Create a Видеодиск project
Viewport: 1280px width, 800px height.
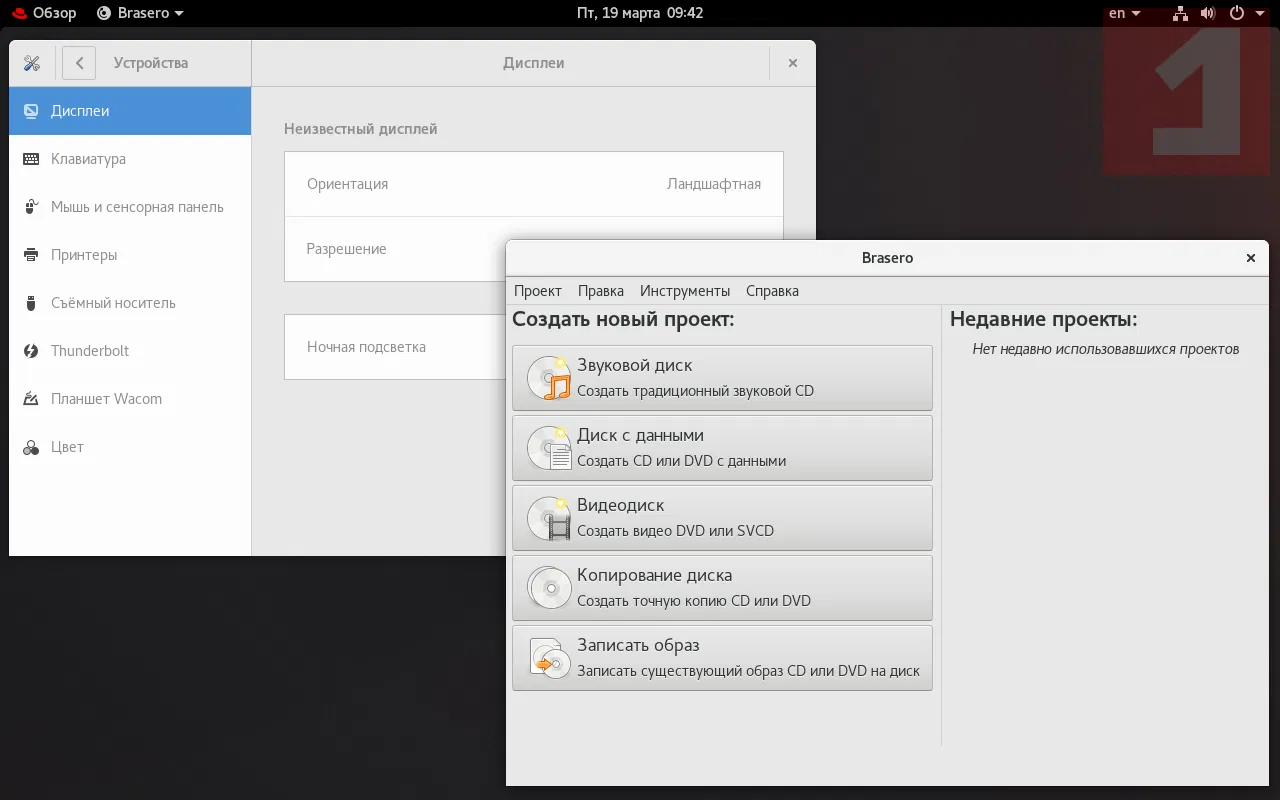722,518
